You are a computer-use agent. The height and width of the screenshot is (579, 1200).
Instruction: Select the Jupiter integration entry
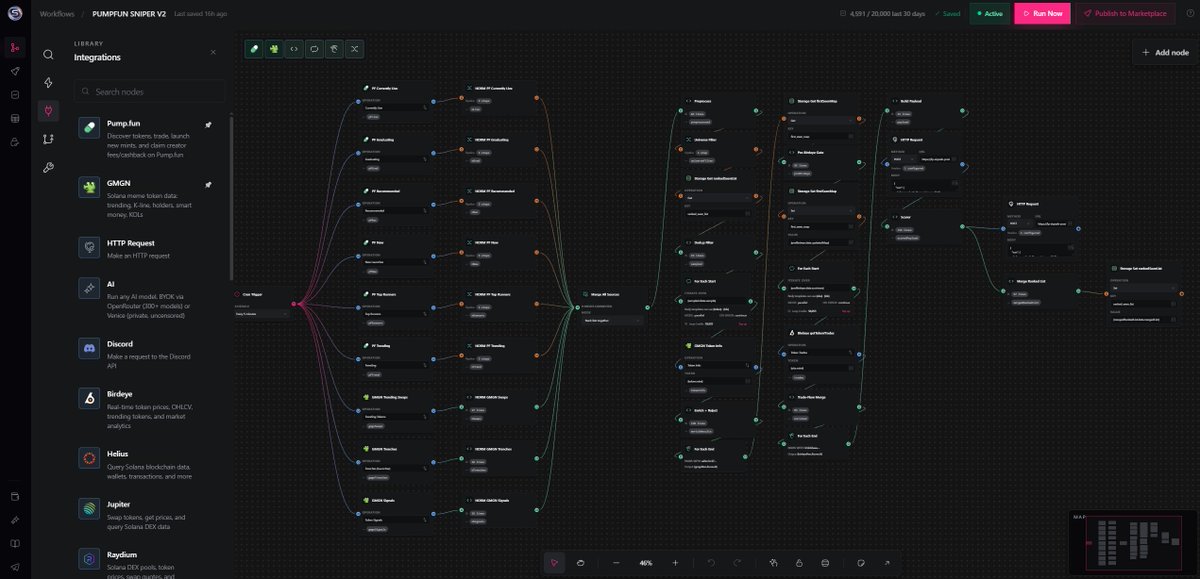[x=150, y=514]
